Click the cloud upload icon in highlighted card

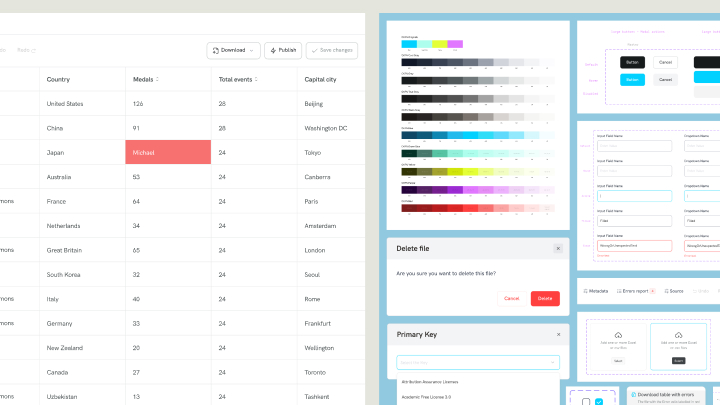point(678,335)
